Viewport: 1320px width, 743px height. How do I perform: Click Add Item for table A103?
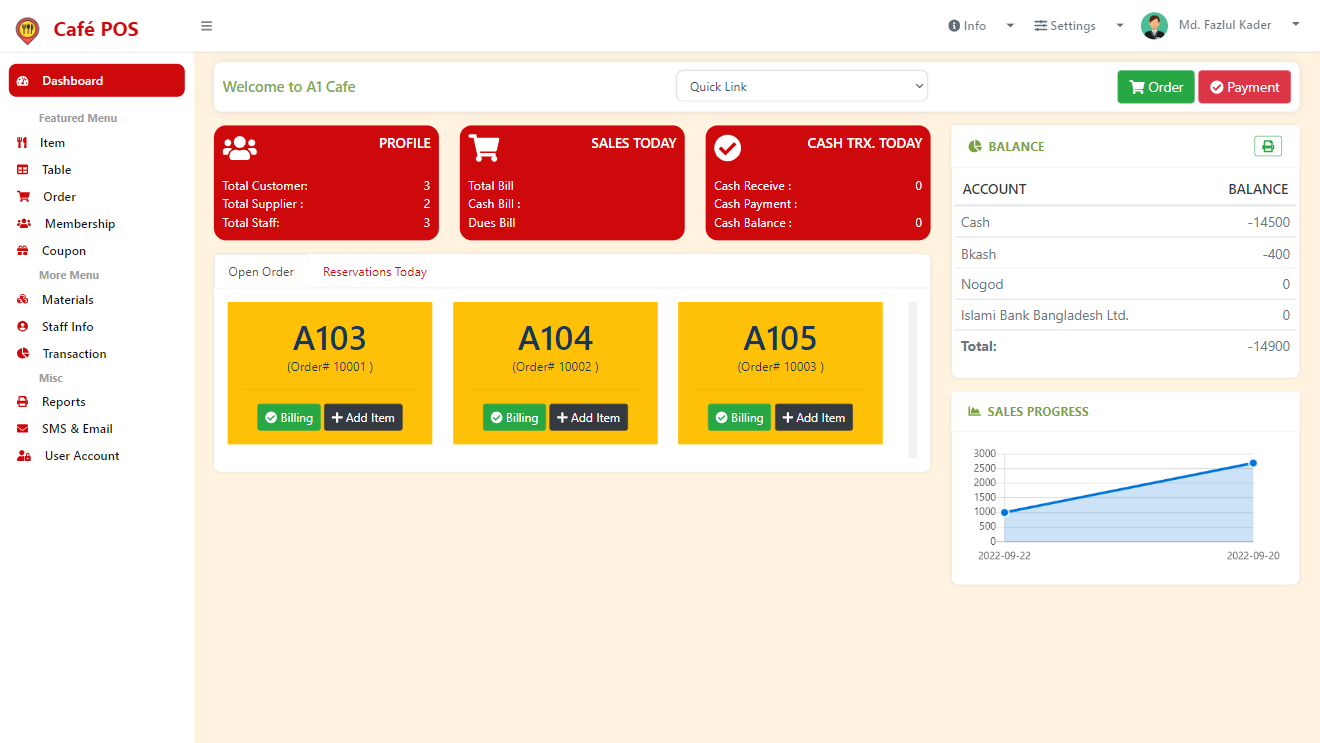click(363, 418)
